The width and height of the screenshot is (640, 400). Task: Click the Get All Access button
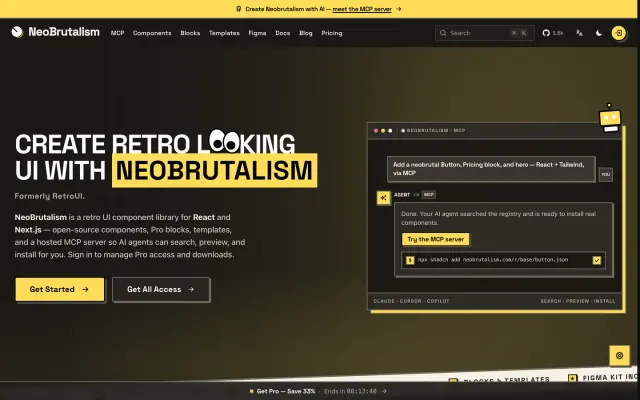tap(161, 289)
